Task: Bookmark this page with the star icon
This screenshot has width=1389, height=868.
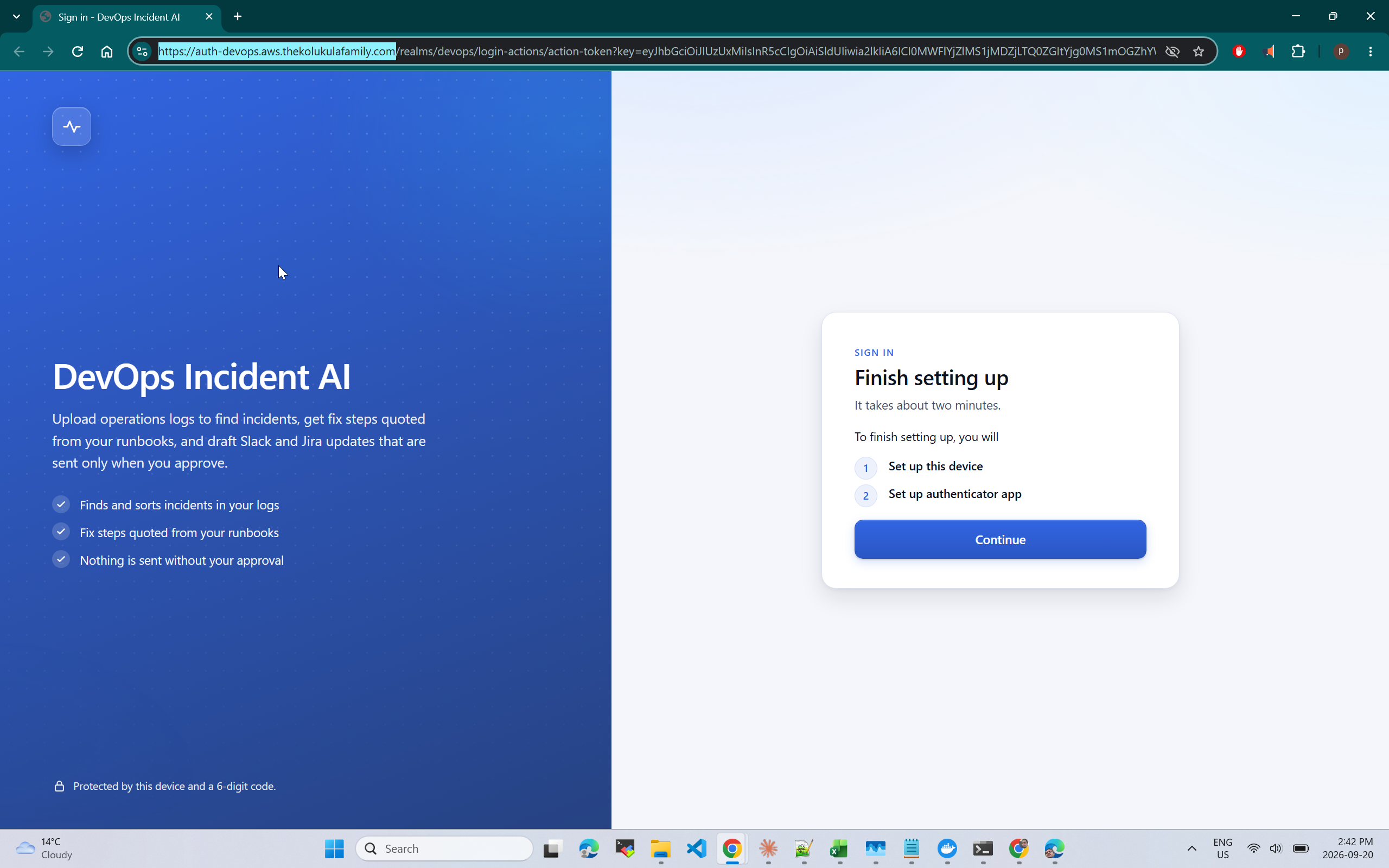Action: point(1199,51)
